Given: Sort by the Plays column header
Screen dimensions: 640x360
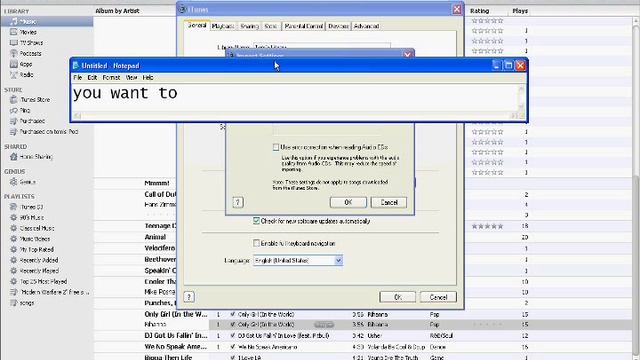Looking at the screenshot, I should pos(520,11).
